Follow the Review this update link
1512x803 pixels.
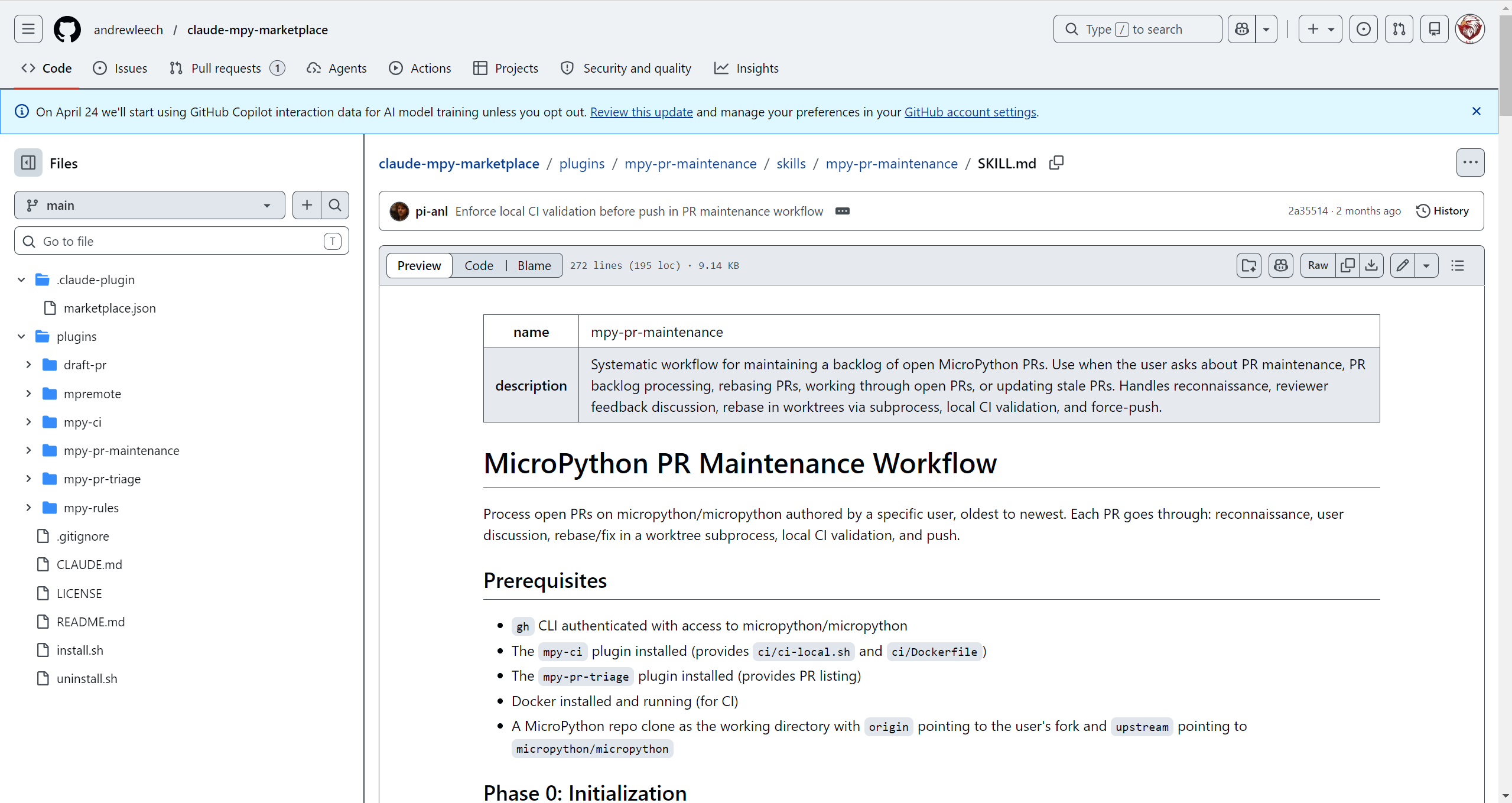point(641,112)
